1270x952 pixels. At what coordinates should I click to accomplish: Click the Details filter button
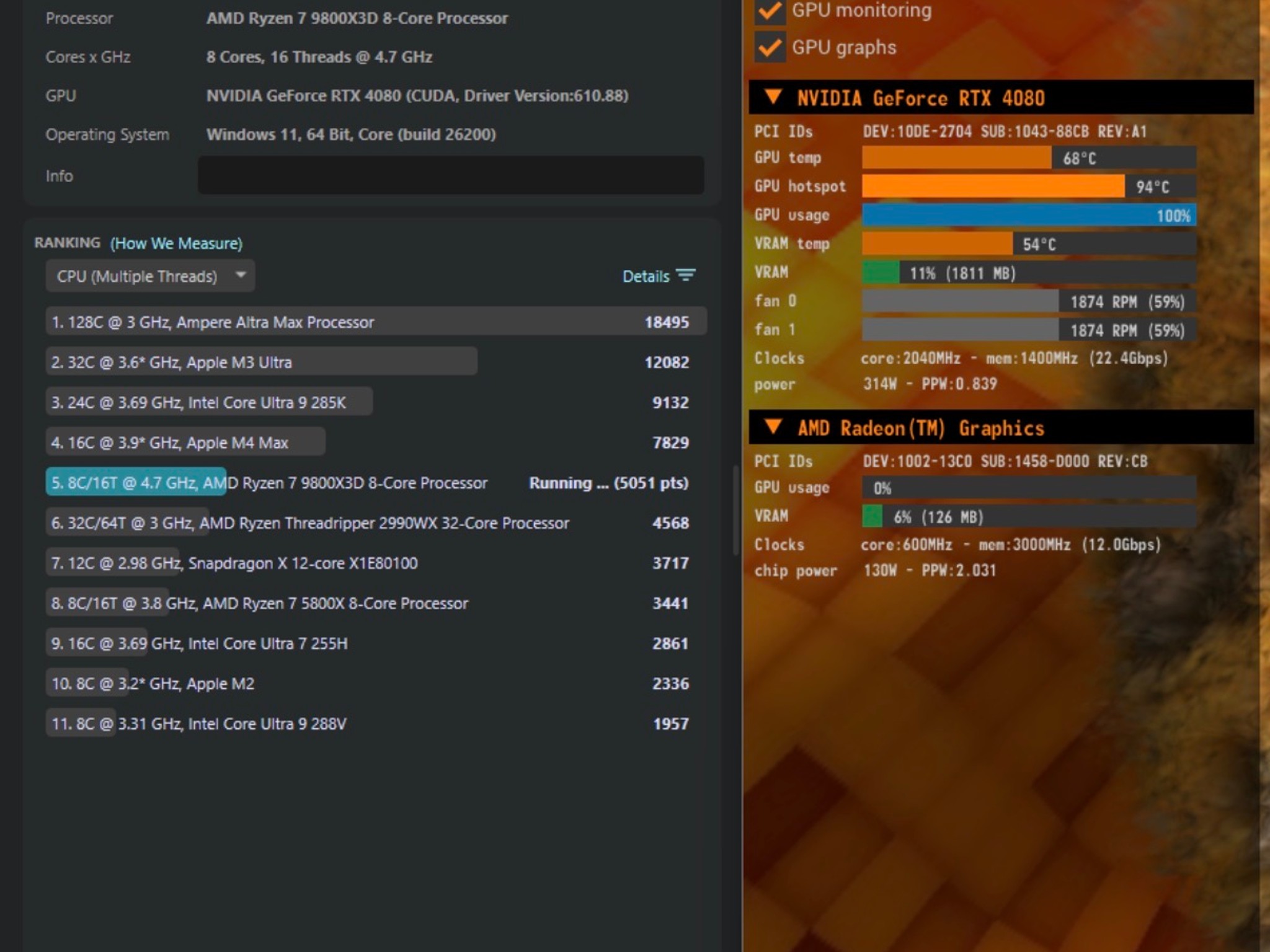pyautogui.click(x=659, y=276)
